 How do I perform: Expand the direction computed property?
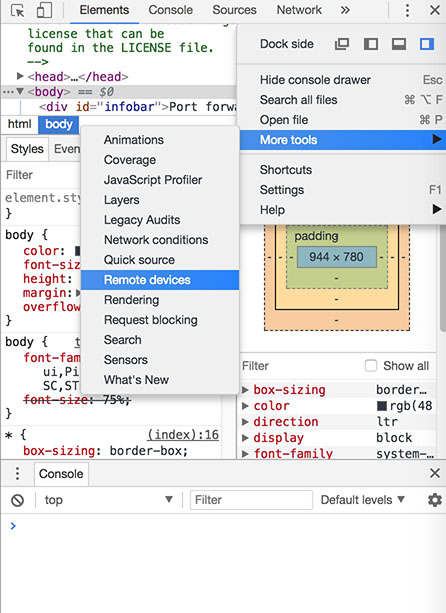pos(245,422)
